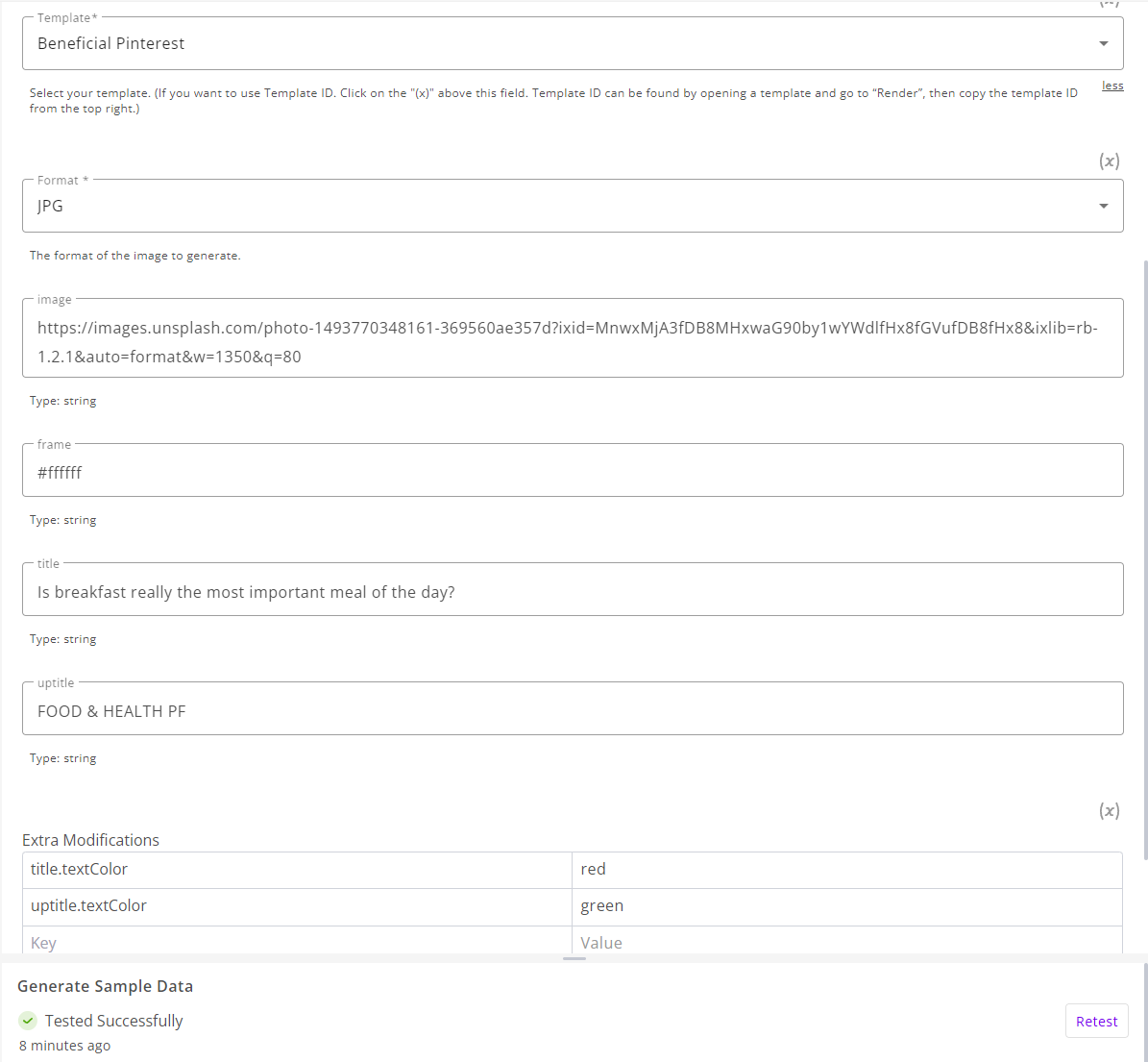Click the title text field
1148x1062 pixels.
point(572,592)
